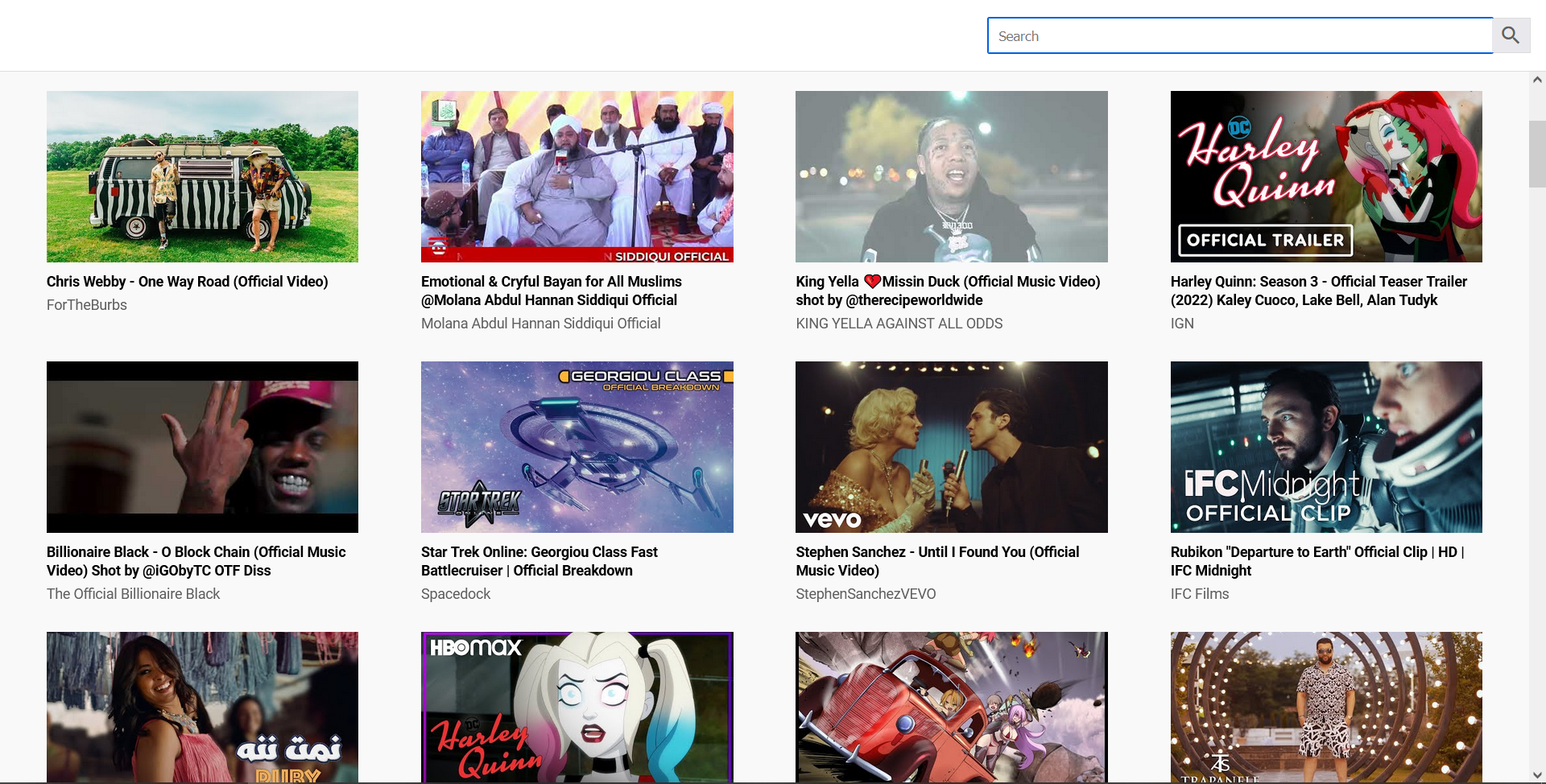Click title 'Chris Webby - One Way Road (Official Video)'
Viewport: 1546px width, 784px height.
point(188,282)
